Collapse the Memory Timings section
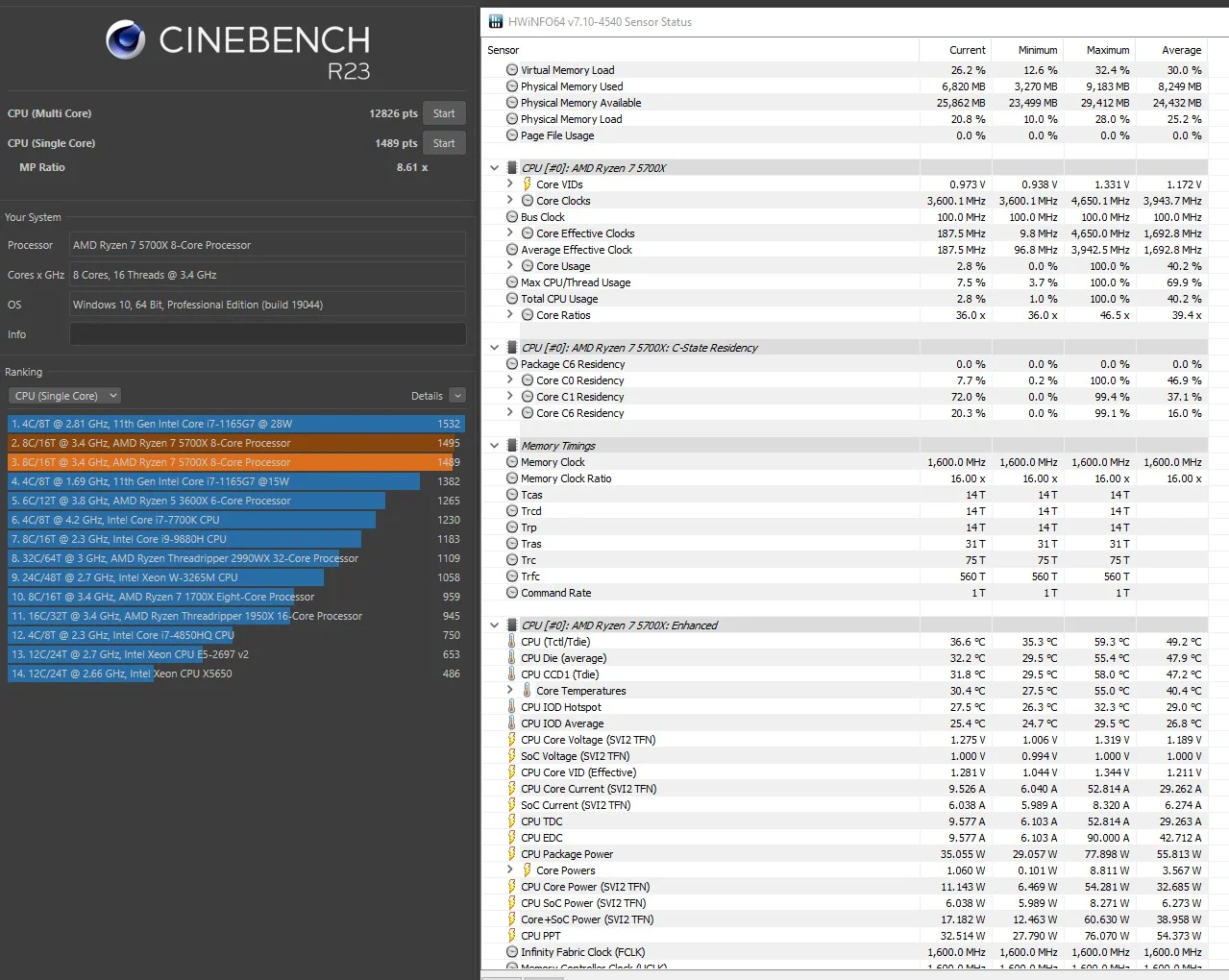Screen dimensions: 1229x980 point(495,446)
